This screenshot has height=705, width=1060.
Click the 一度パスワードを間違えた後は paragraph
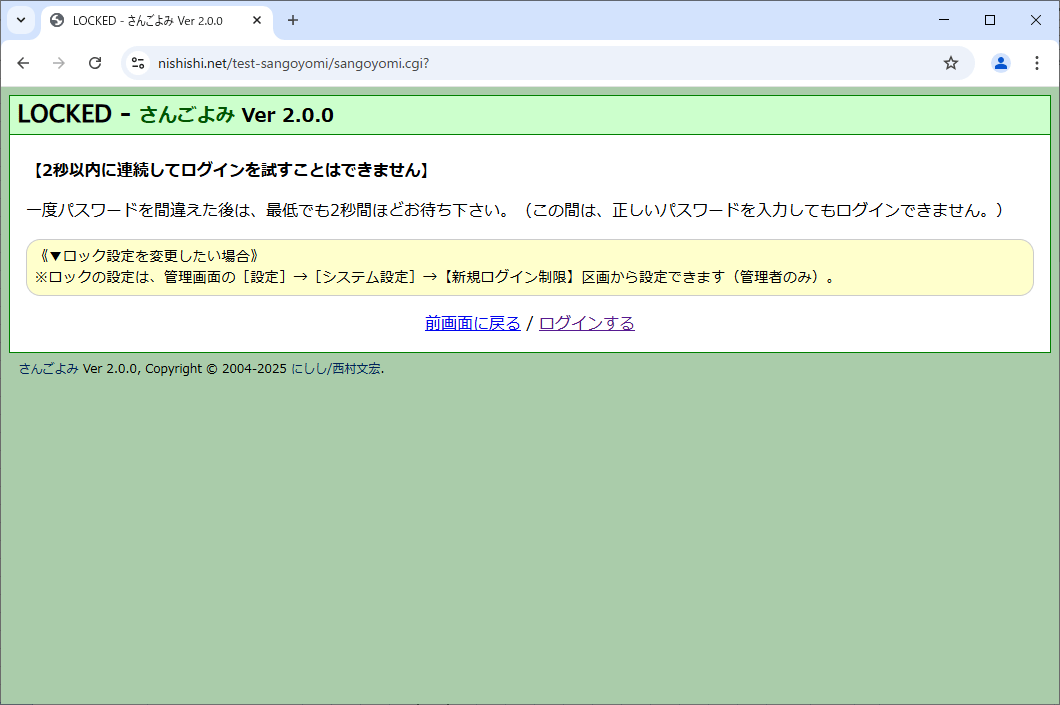tap(515, 210)
